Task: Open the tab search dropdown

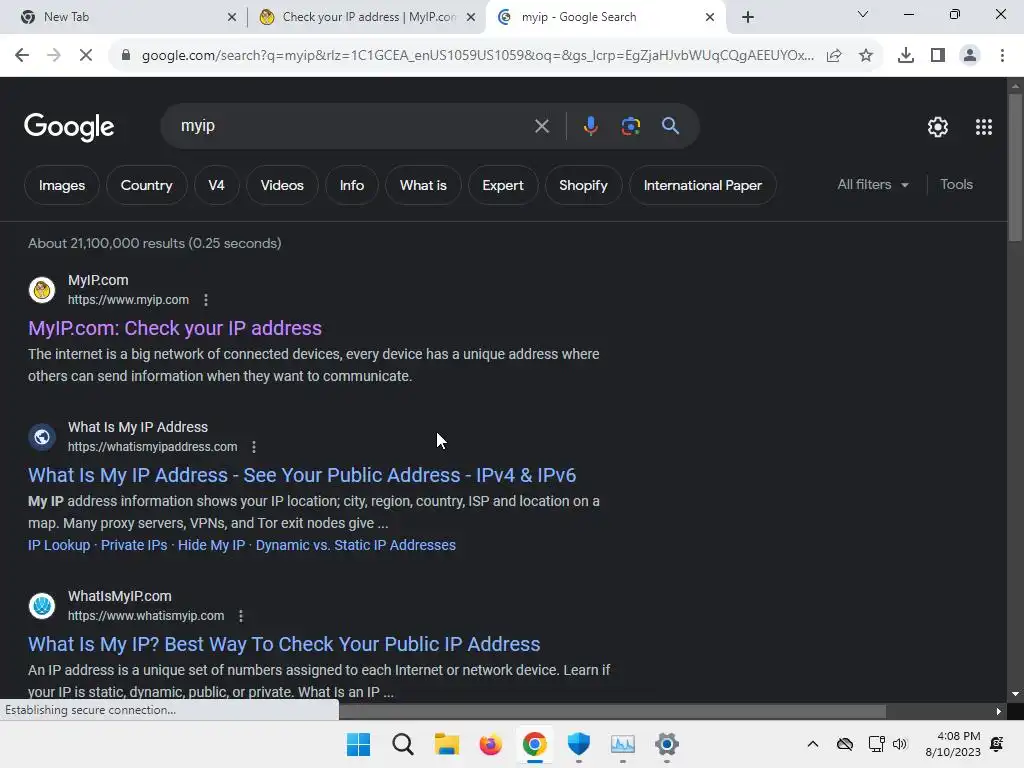Action: [863, 14]
